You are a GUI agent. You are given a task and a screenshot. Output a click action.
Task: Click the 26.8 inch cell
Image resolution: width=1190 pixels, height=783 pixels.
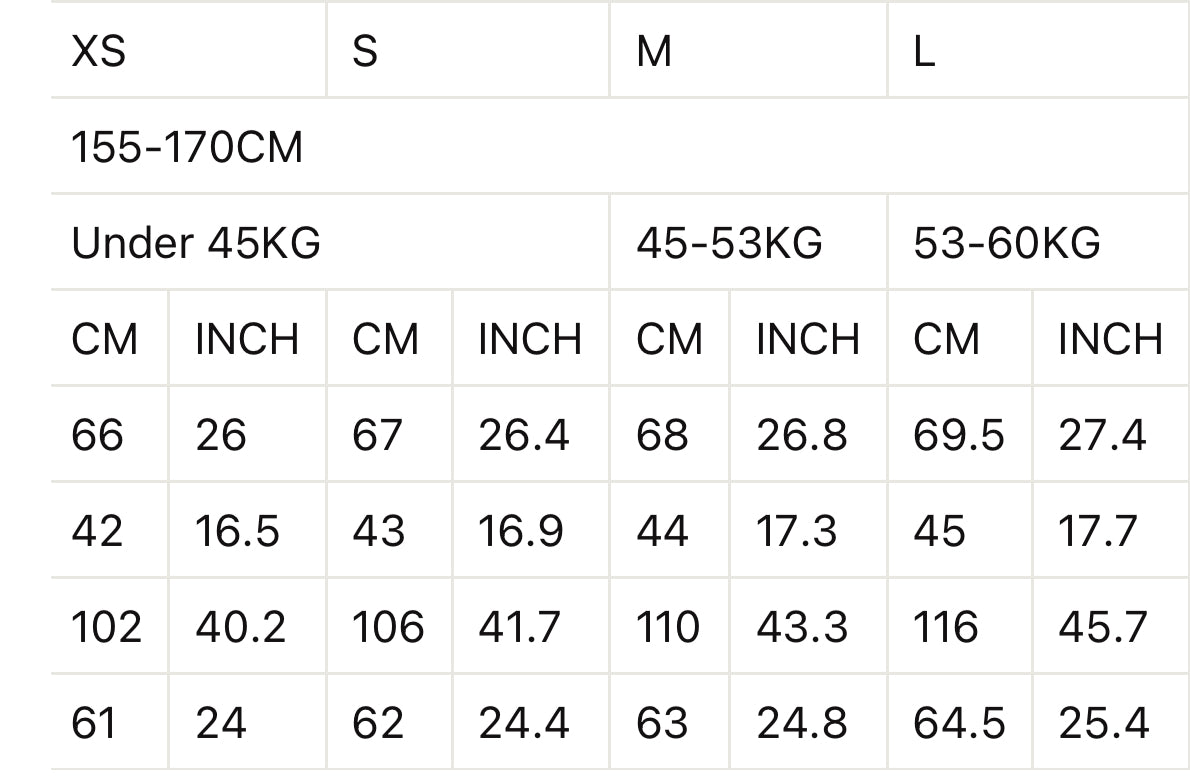pos(802,435)
